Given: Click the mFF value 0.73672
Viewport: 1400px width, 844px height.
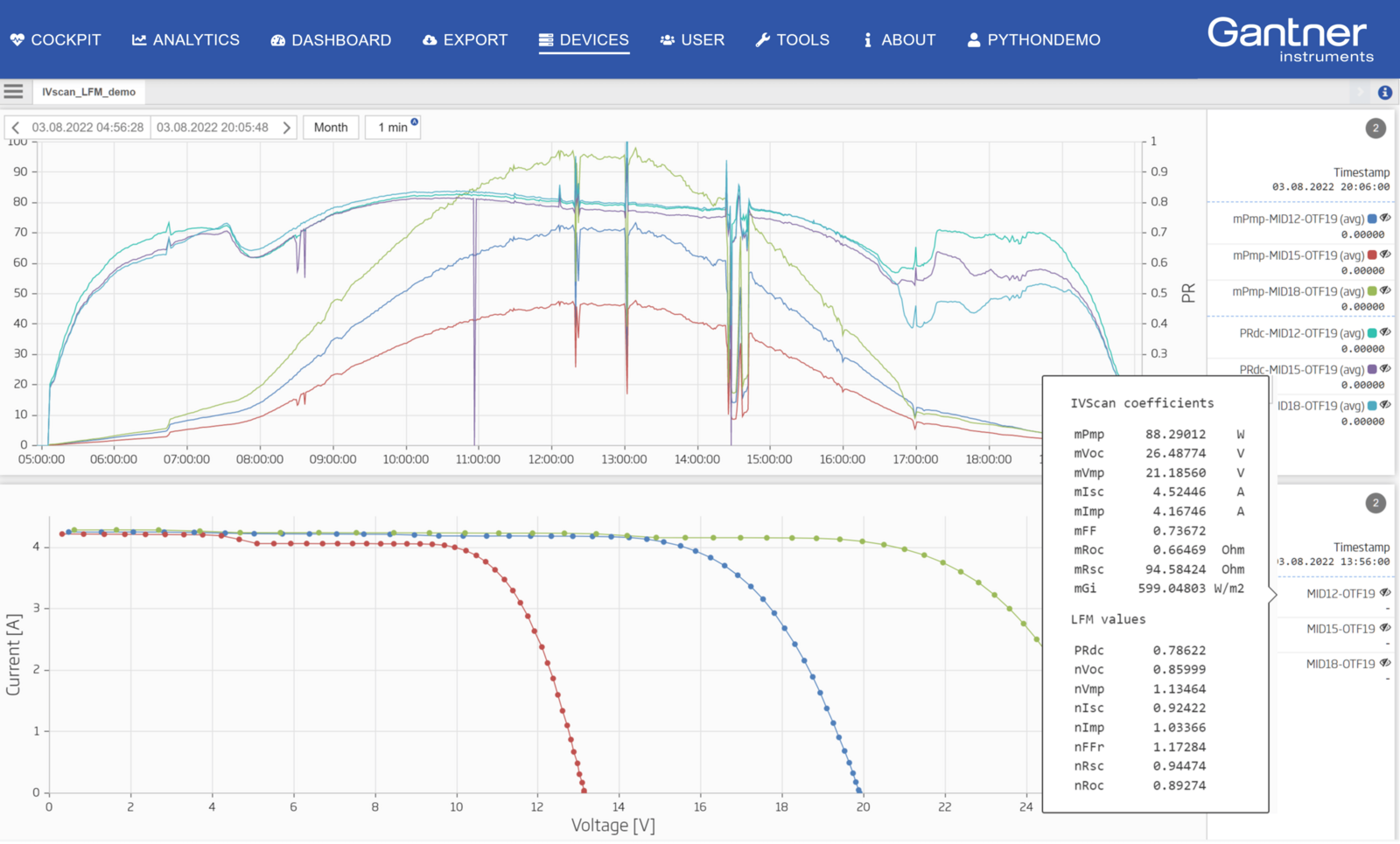Looking at the screenshot, I should (x=1179, y=531).
